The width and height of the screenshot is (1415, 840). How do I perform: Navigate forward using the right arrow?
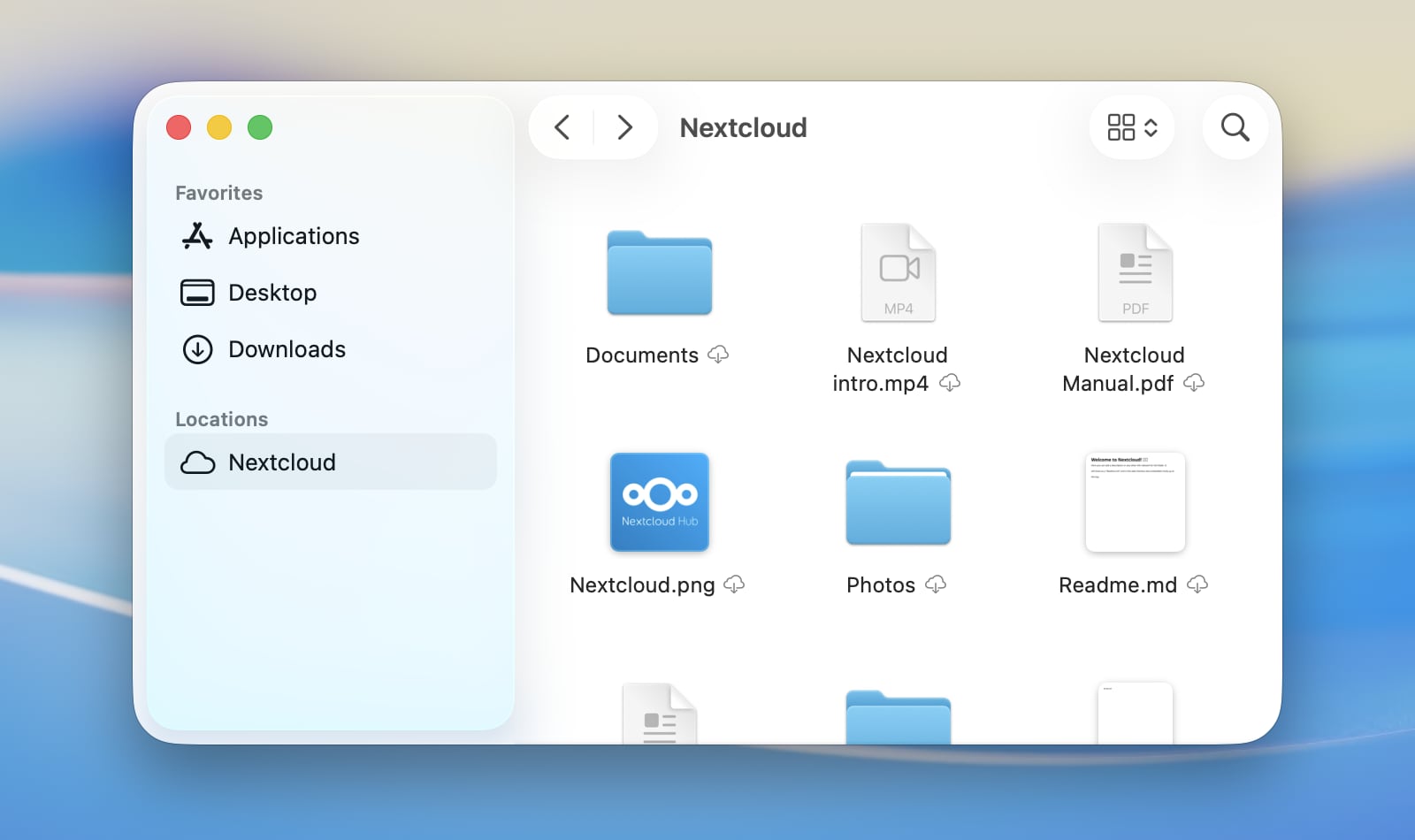[625, 127]
